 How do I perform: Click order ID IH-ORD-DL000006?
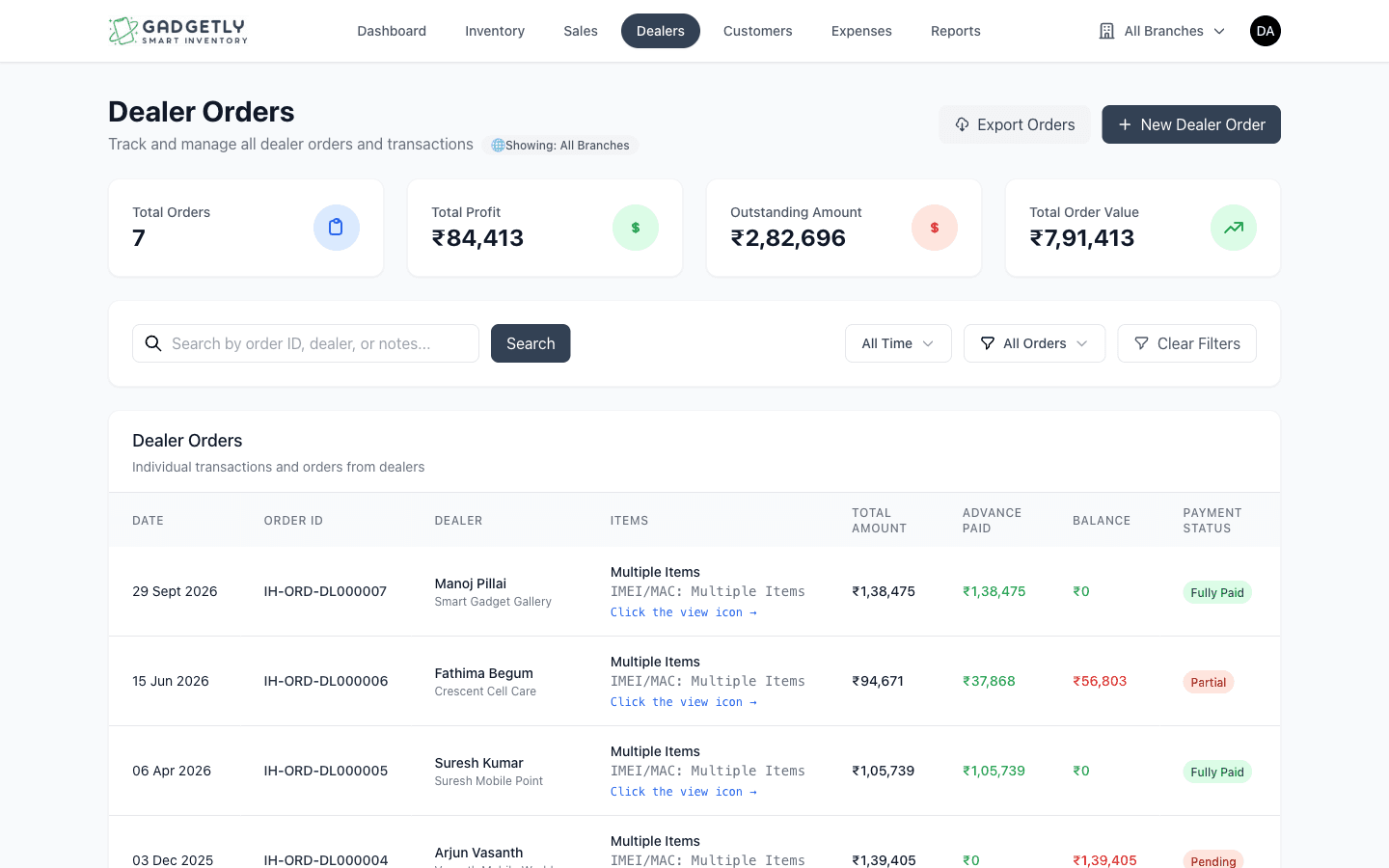(x=326, y=681)
